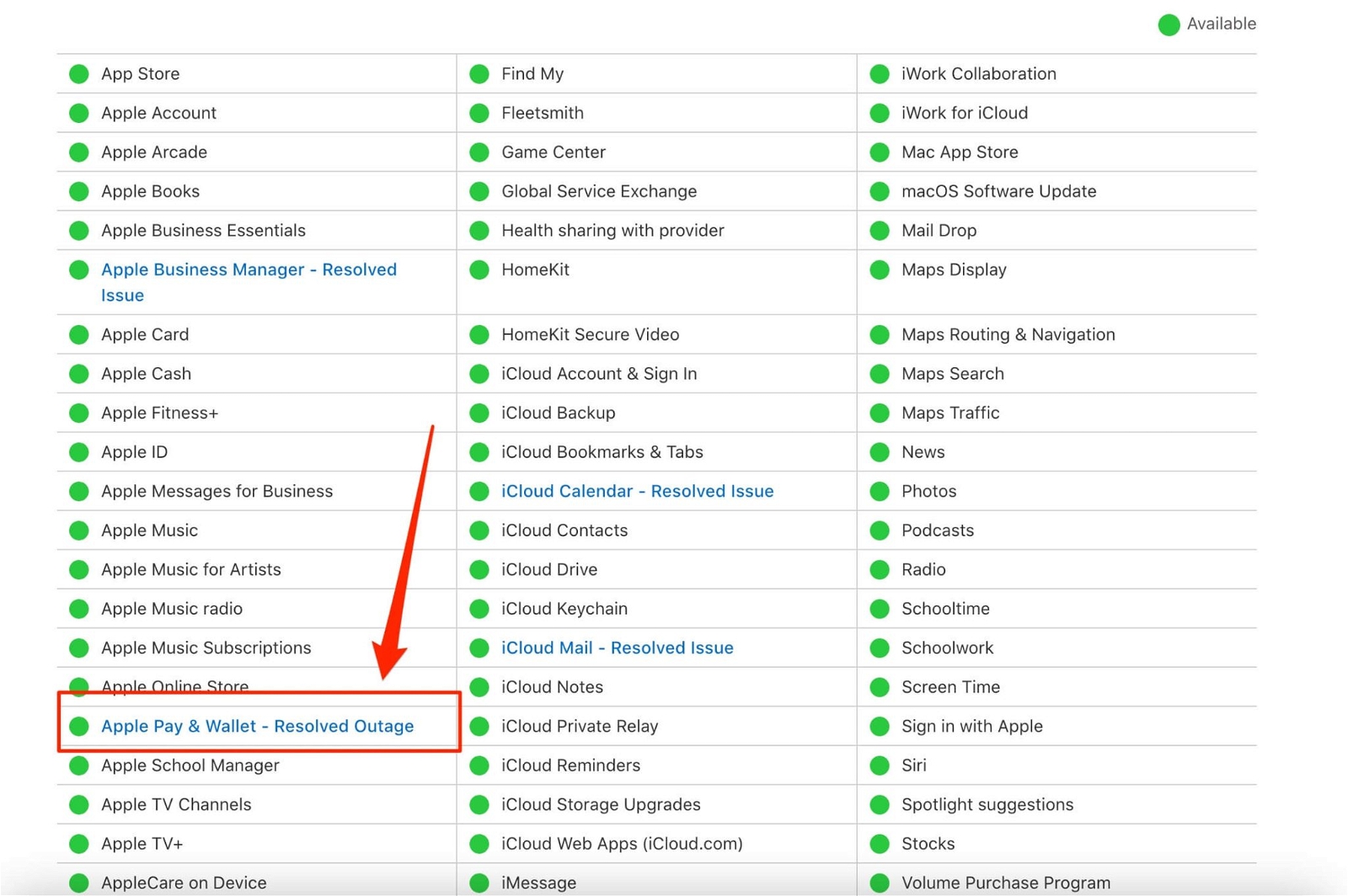Click the Mail Drop service name

point(939,230)
